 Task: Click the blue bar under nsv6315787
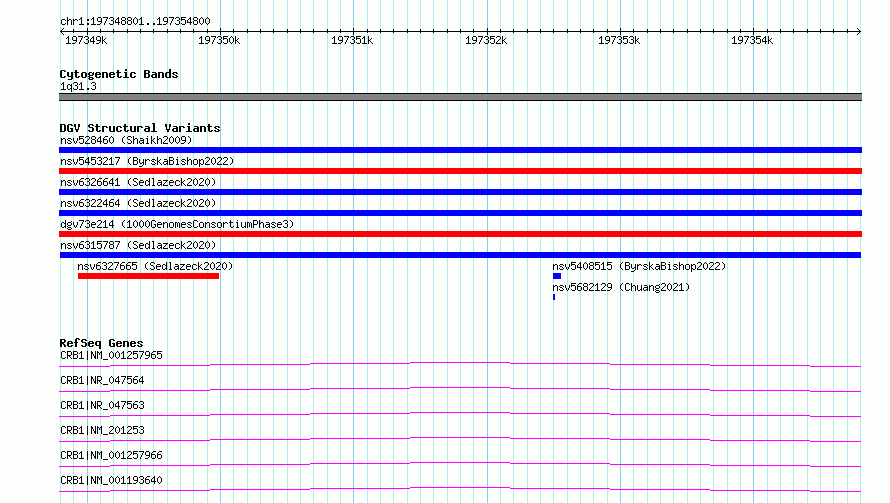click(x=460, y=255)
